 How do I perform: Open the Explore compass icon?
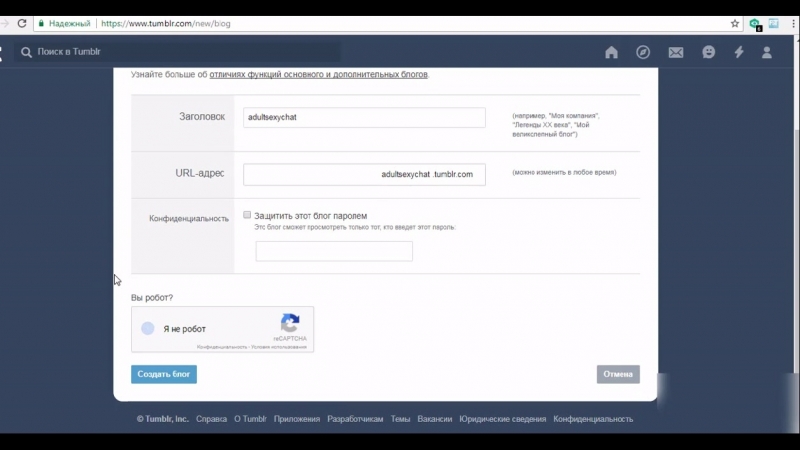click(643, 52)
